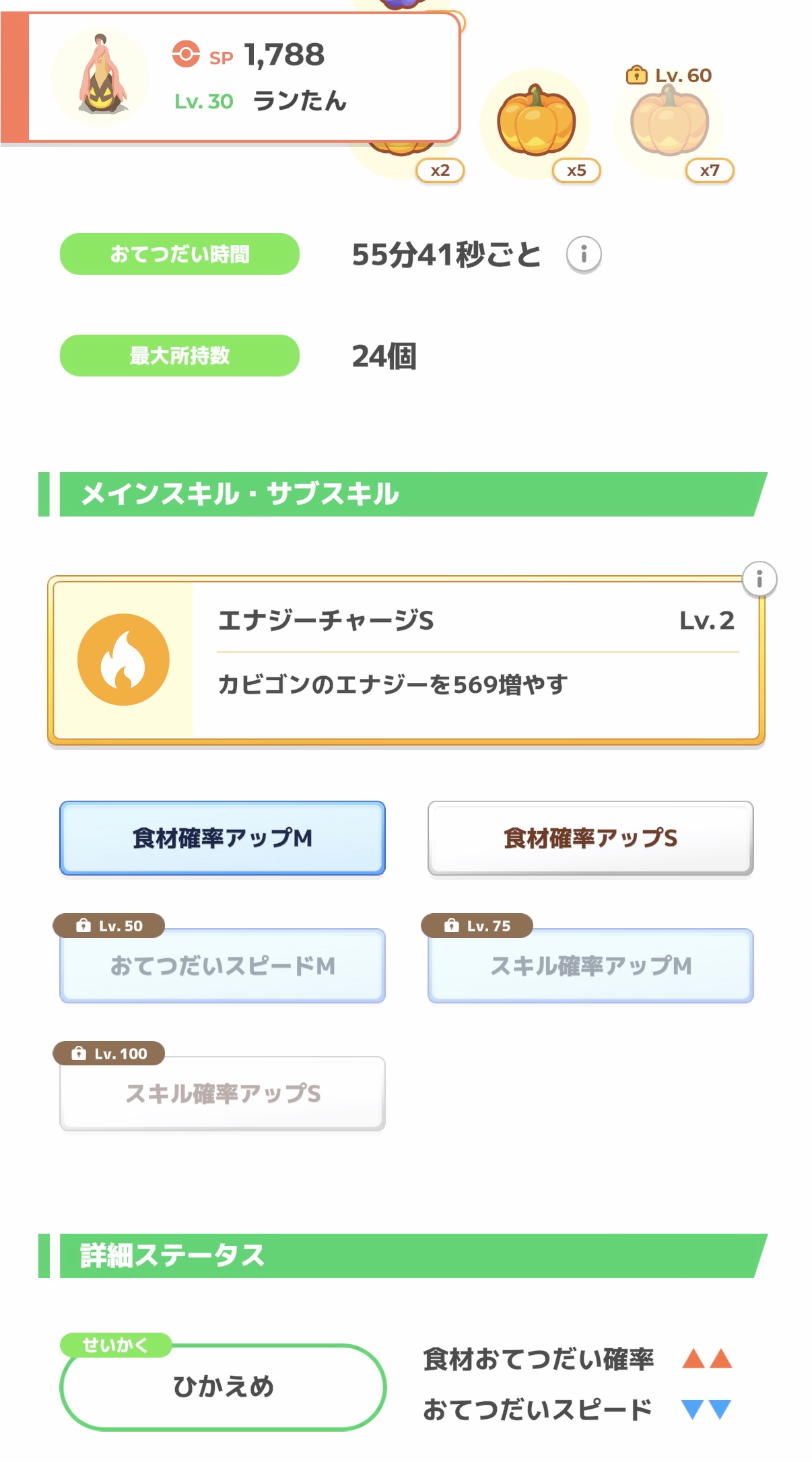812x1462 pixels.
Task: Tap the SP Poké Ball icon
Action: click(x=186, y=54)
